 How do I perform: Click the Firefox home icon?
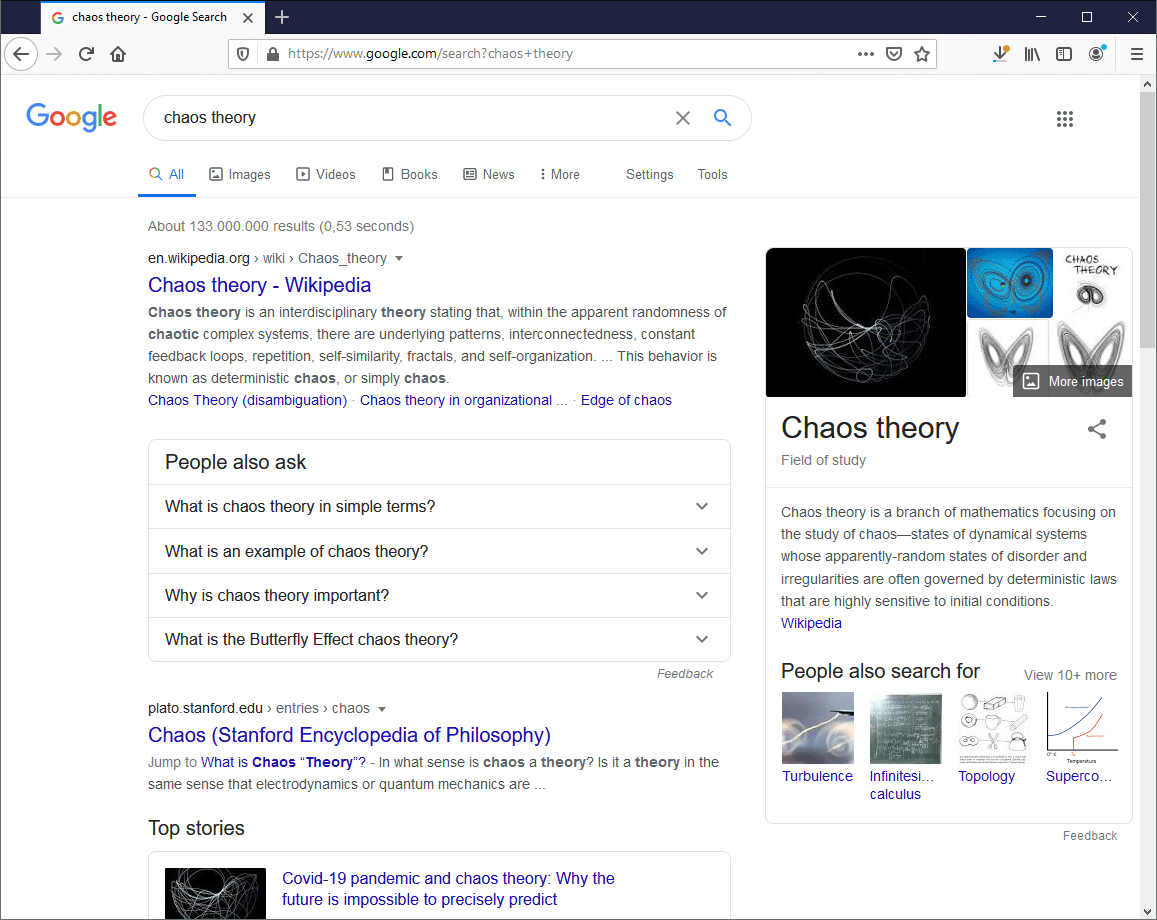tap(118, 54)
